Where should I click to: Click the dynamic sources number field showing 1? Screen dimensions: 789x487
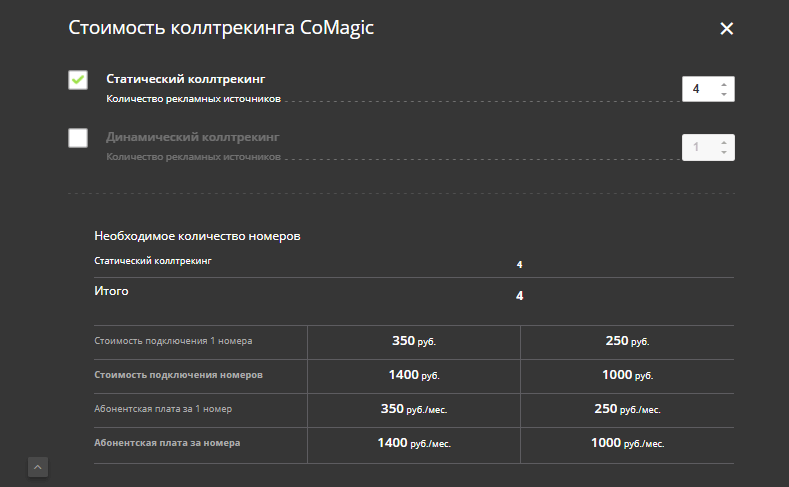(x=698, y=147)
